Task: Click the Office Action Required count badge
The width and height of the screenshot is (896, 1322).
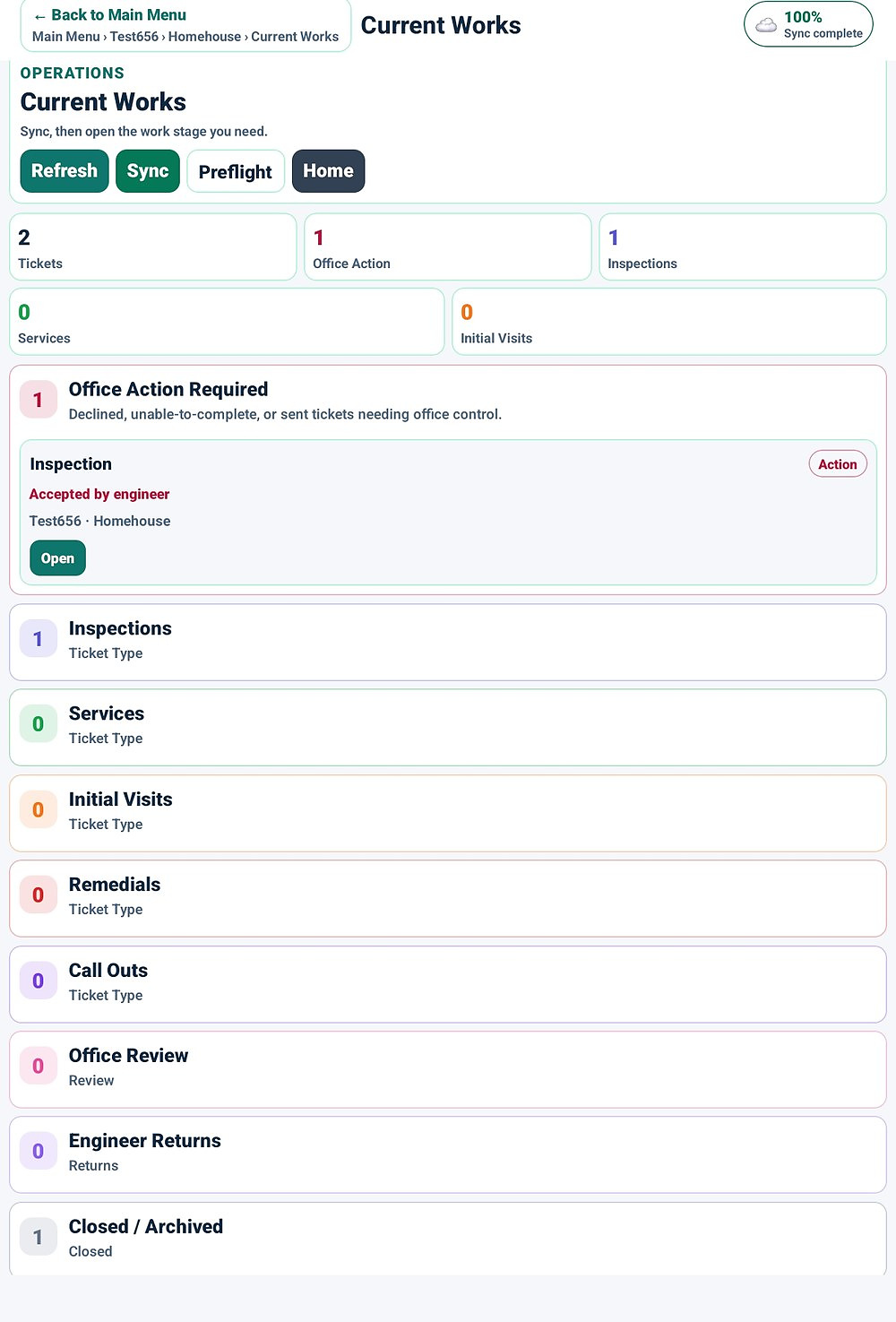Action: [39, 400]
